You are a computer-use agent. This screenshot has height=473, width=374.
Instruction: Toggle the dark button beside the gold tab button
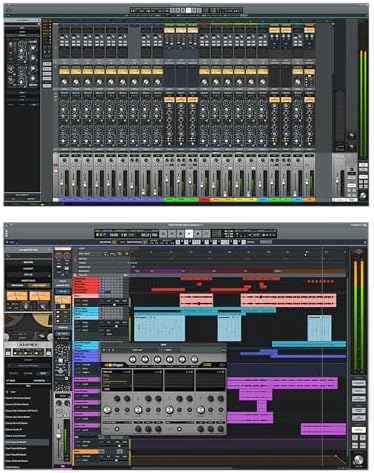17,286
